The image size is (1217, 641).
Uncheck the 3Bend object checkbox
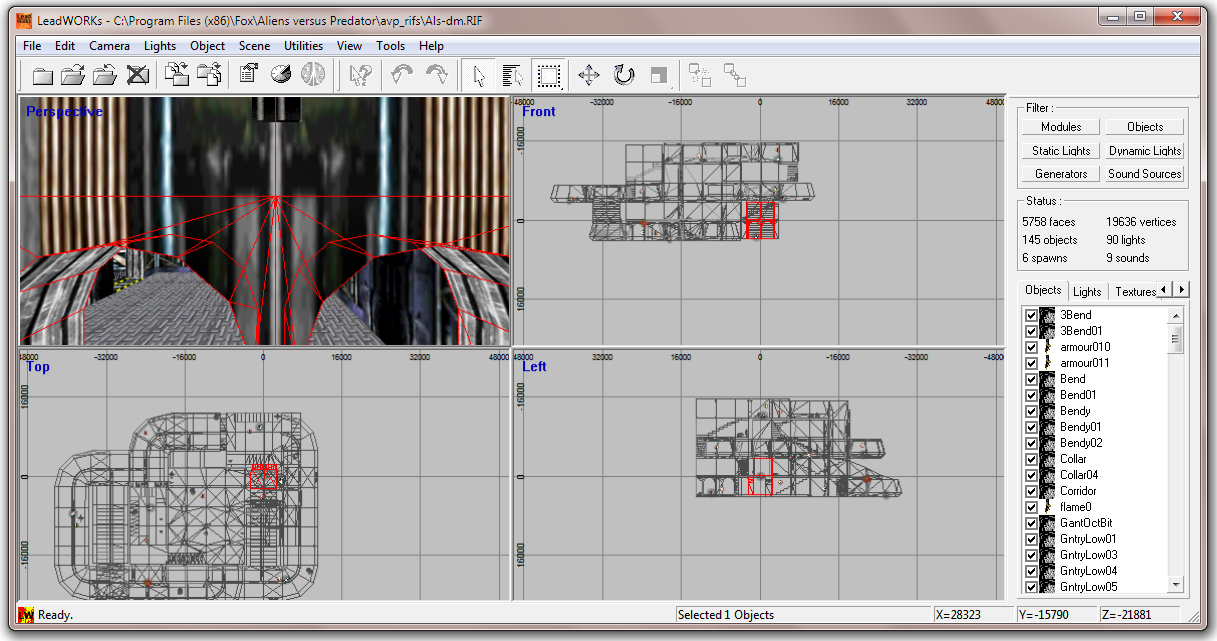pyautogui.click(x=1031, y=315)
